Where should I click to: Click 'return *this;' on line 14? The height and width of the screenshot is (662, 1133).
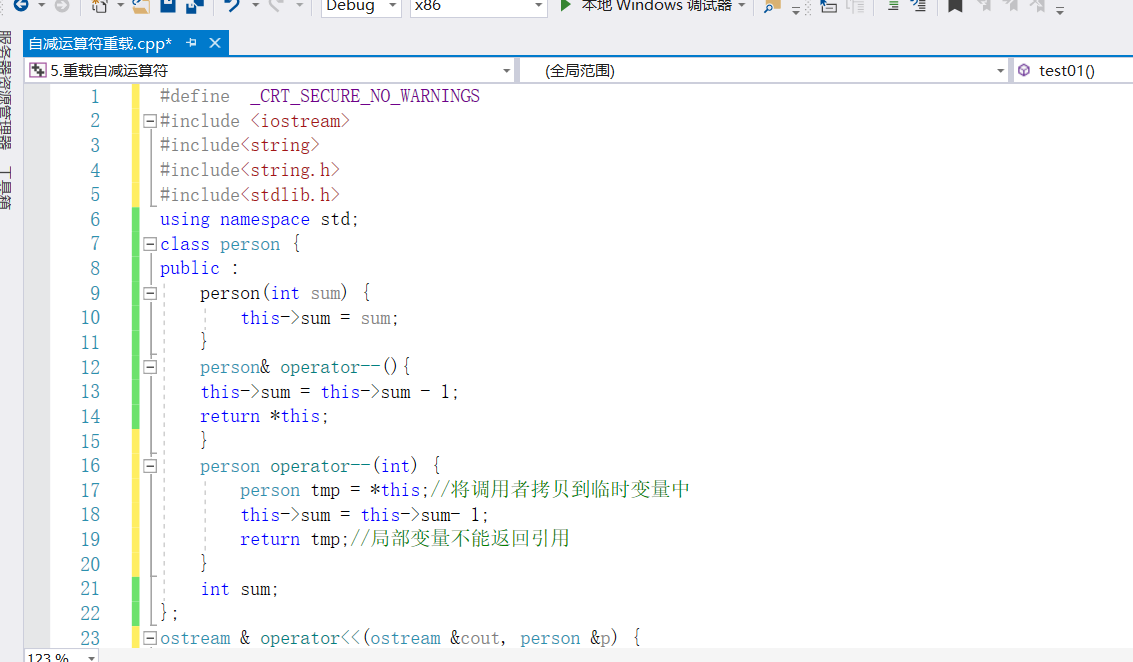(x=264, y=416)
